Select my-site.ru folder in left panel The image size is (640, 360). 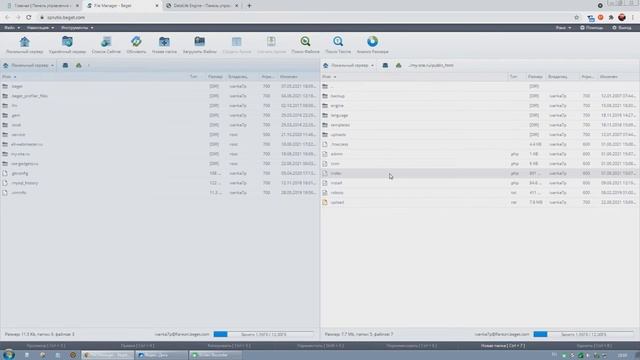click(x=160, y=154)
